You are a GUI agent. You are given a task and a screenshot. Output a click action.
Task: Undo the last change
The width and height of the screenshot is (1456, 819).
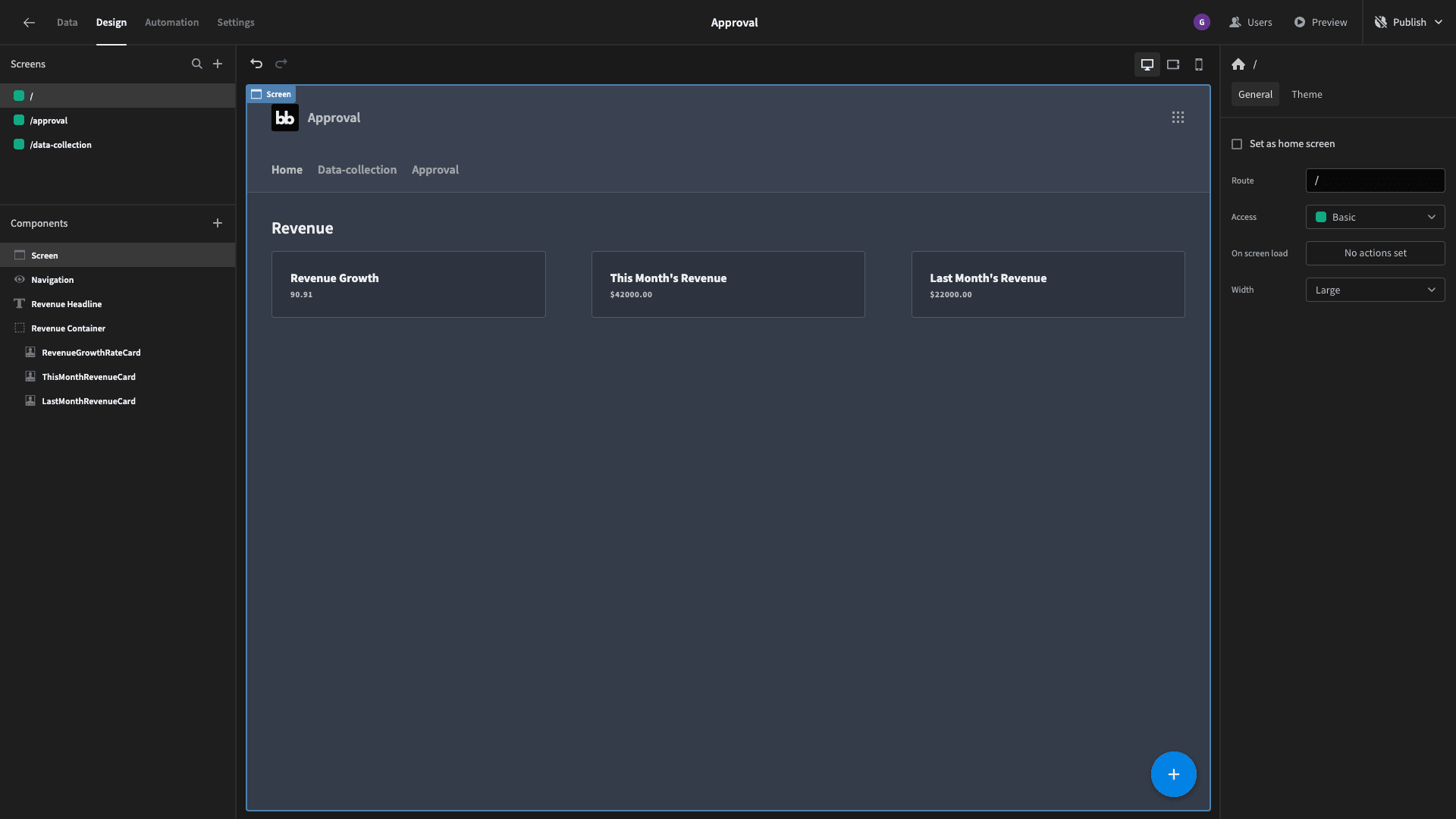256,64
